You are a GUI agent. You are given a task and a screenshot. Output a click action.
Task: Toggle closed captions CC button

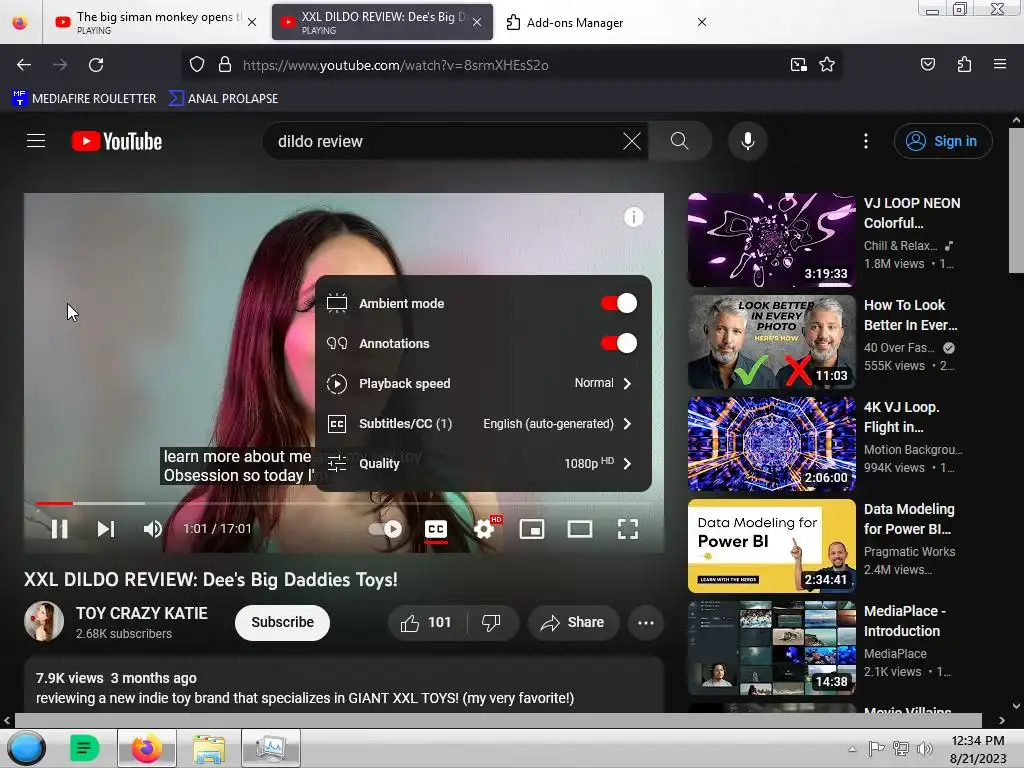(x=436, y=529)
